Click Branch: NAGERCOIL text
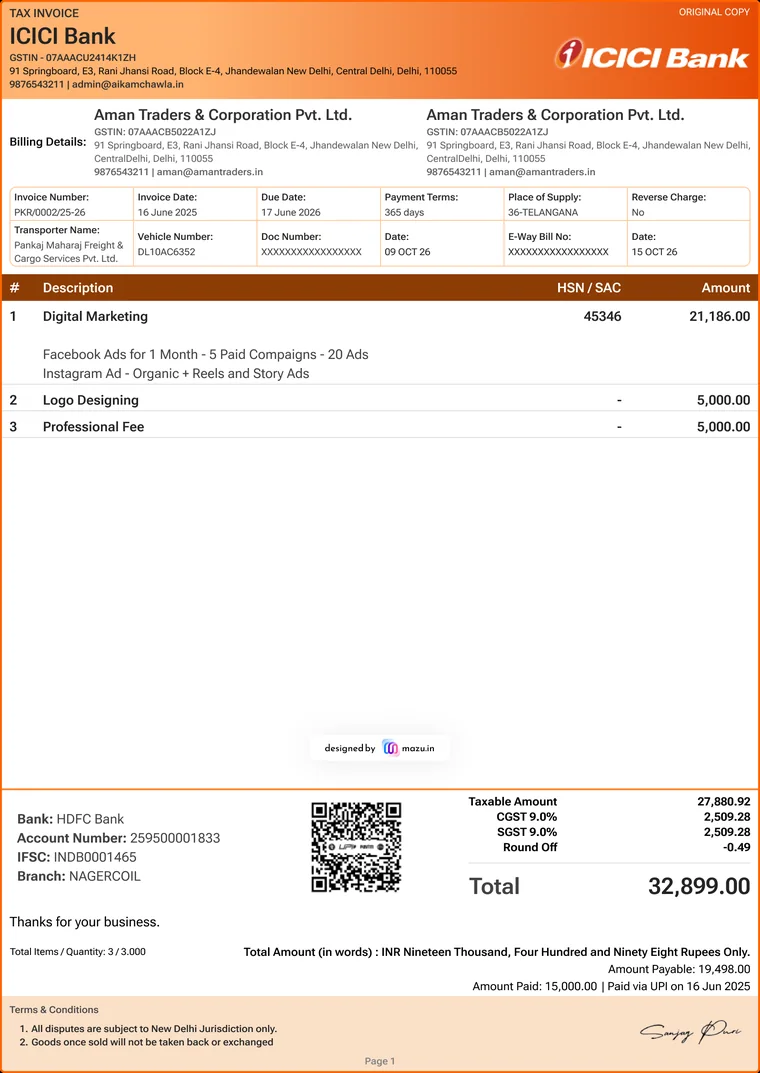Image resolution: width=760 pixels, height=1073 pixels. [x=79, y=876]
